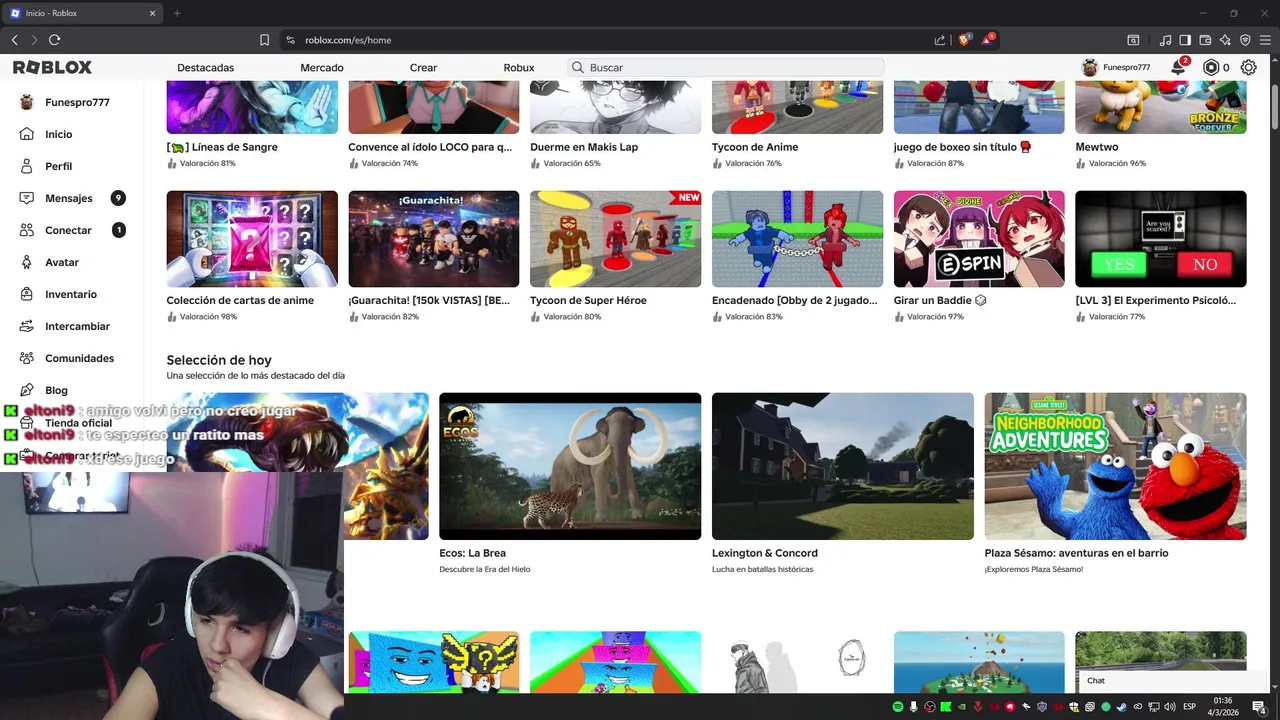
Task: Open Colección de cartas de anime thumbnail
Action: [252, 239]
